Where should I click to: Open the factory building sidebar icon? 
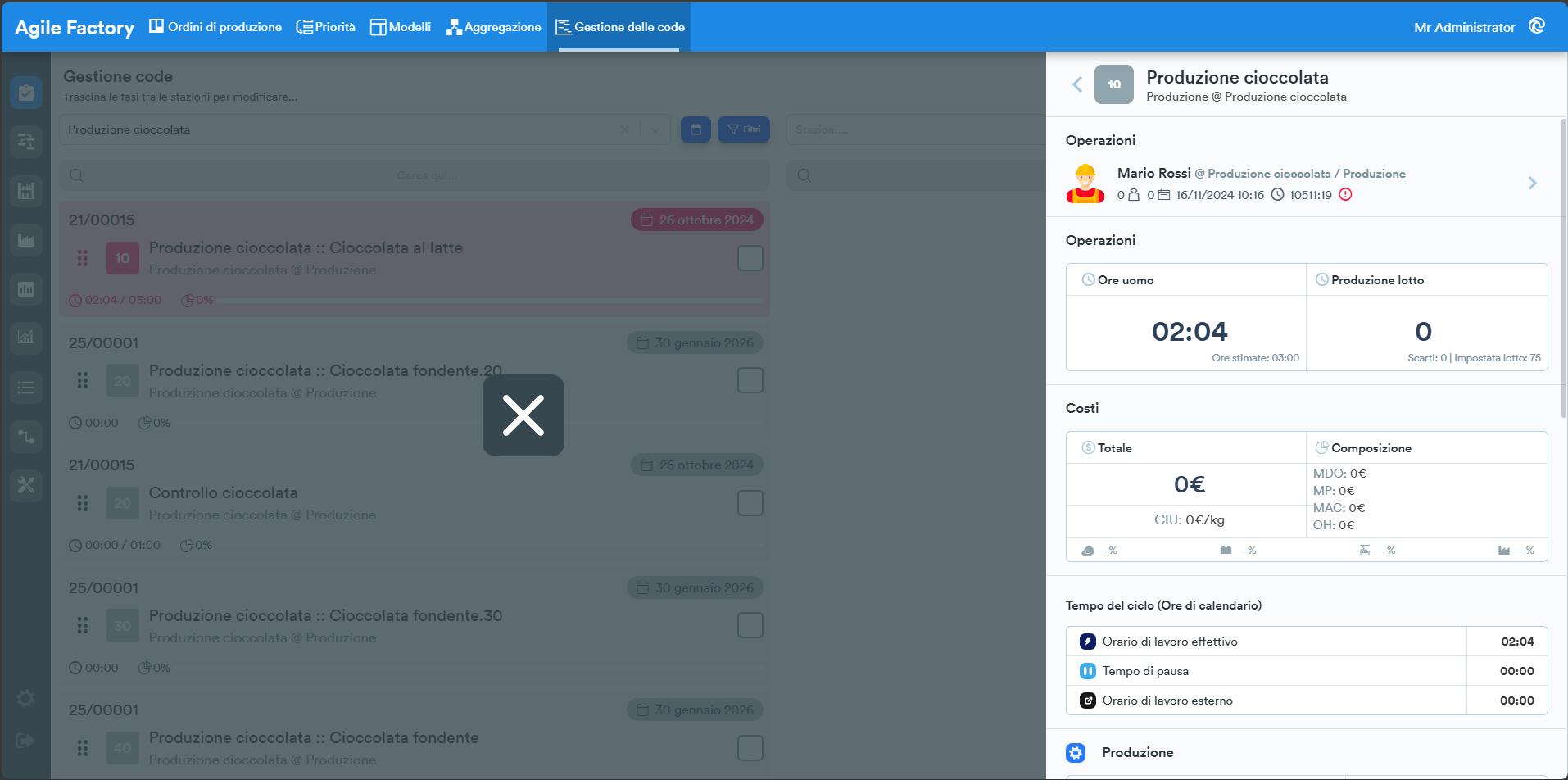[26, 191]
